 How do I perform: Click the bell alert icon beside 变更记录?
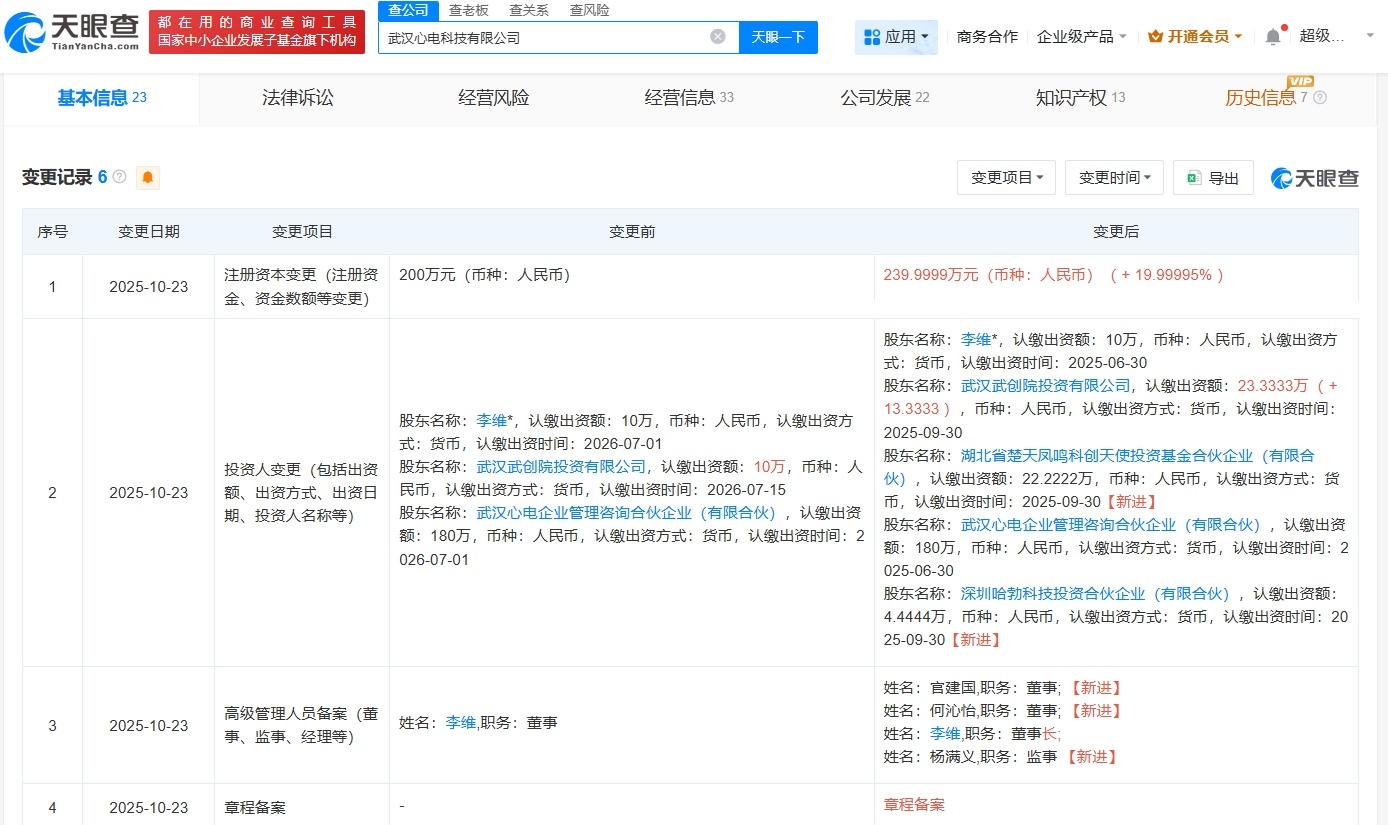click(147, 177)
